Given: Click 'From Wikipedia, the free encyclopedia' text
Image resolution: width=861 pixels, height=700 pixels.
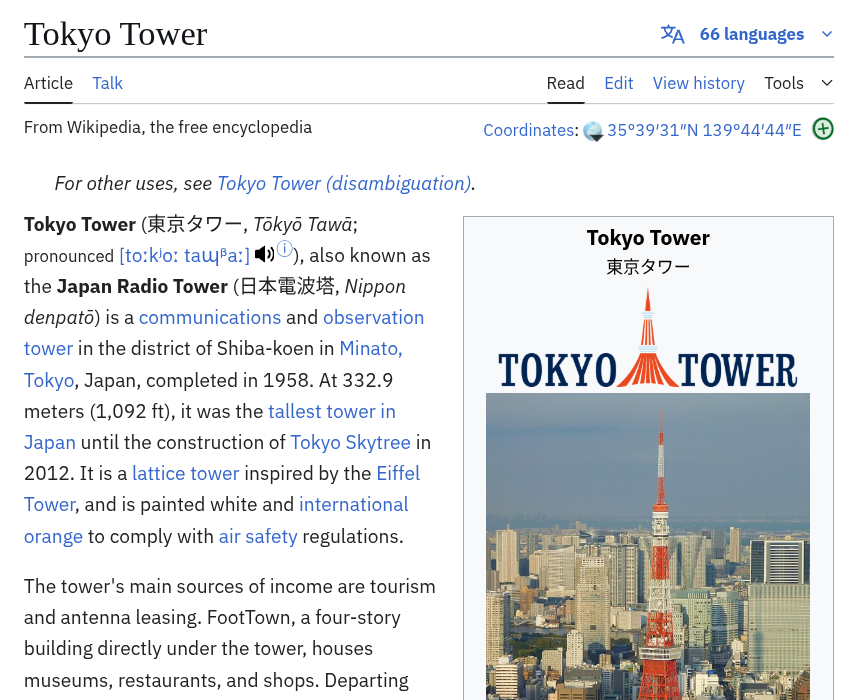Looking at the screenshot, I should (x=168, y=127).
